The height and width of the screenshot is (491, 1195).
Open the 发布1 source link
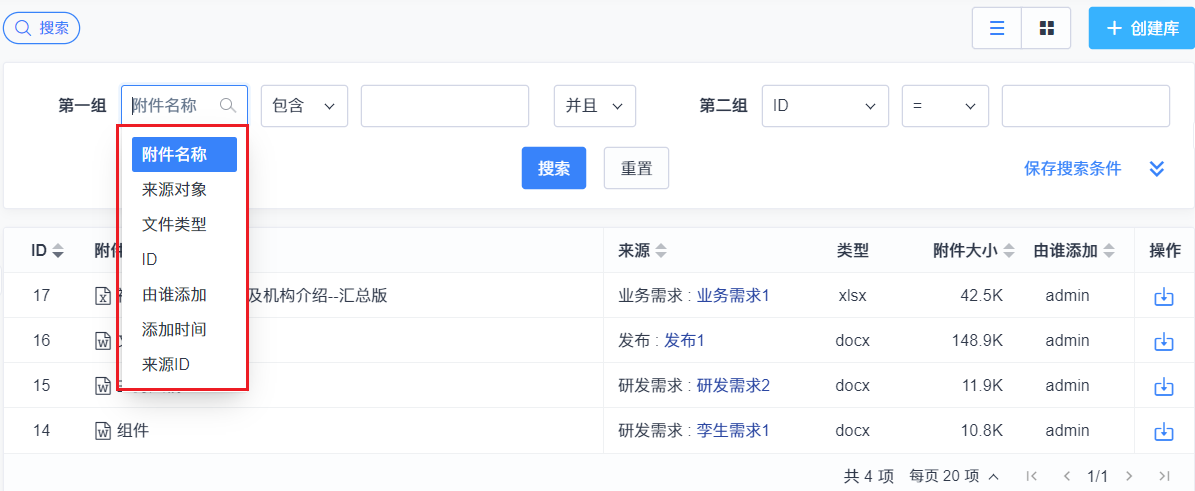(684, 341)
